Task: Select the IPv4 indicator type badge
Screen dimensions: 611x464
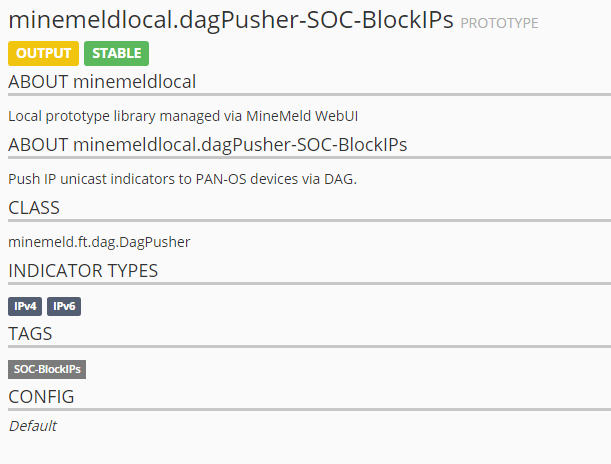Action: [25, 306]
